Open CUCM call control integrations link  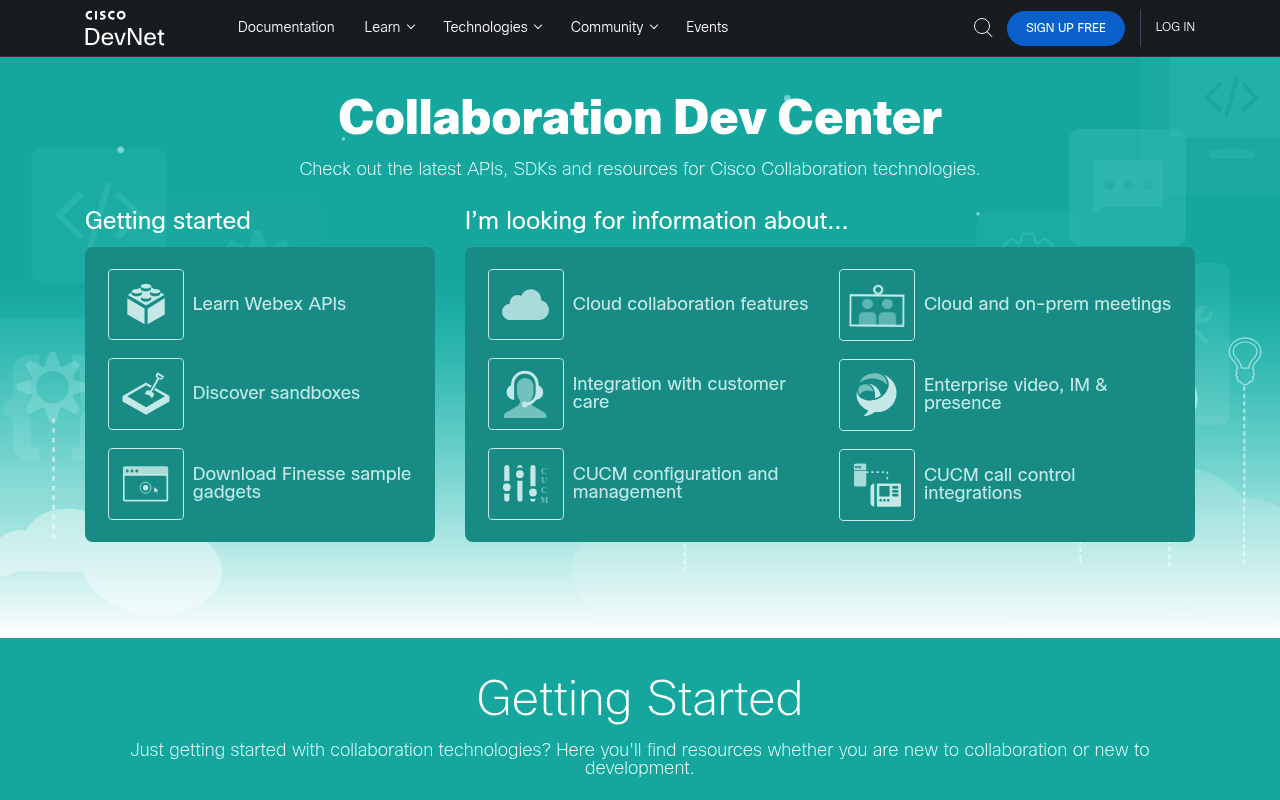[999, 484]
